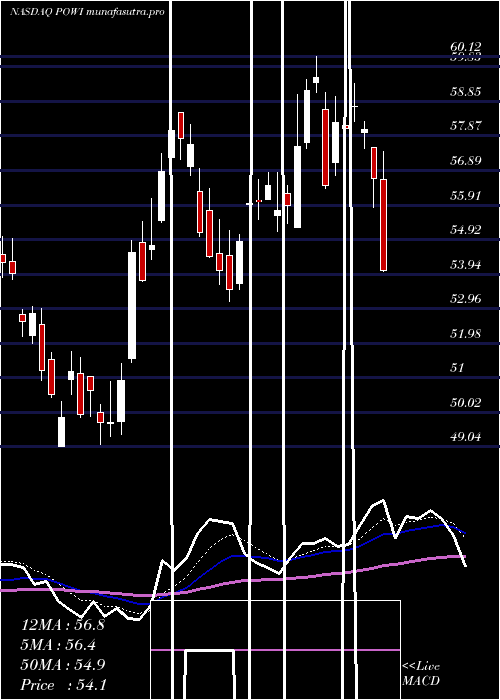Click the 53.94 price level label
Screen dimensions: 500x700
tap(466, 265)
